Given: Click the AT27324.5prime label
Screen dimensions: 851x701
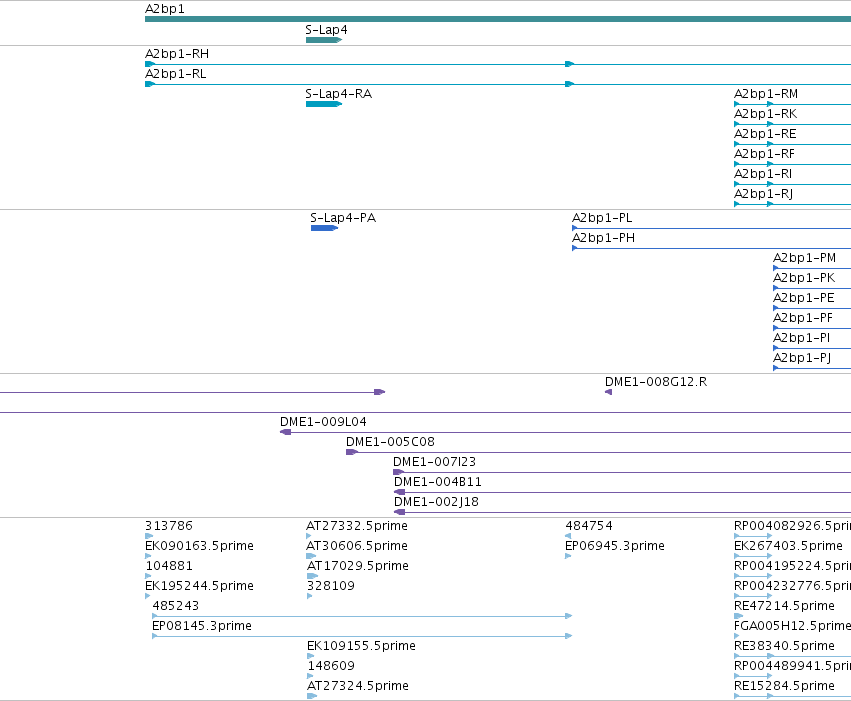Looking at the screenshot, I should (x=358, y=686).
